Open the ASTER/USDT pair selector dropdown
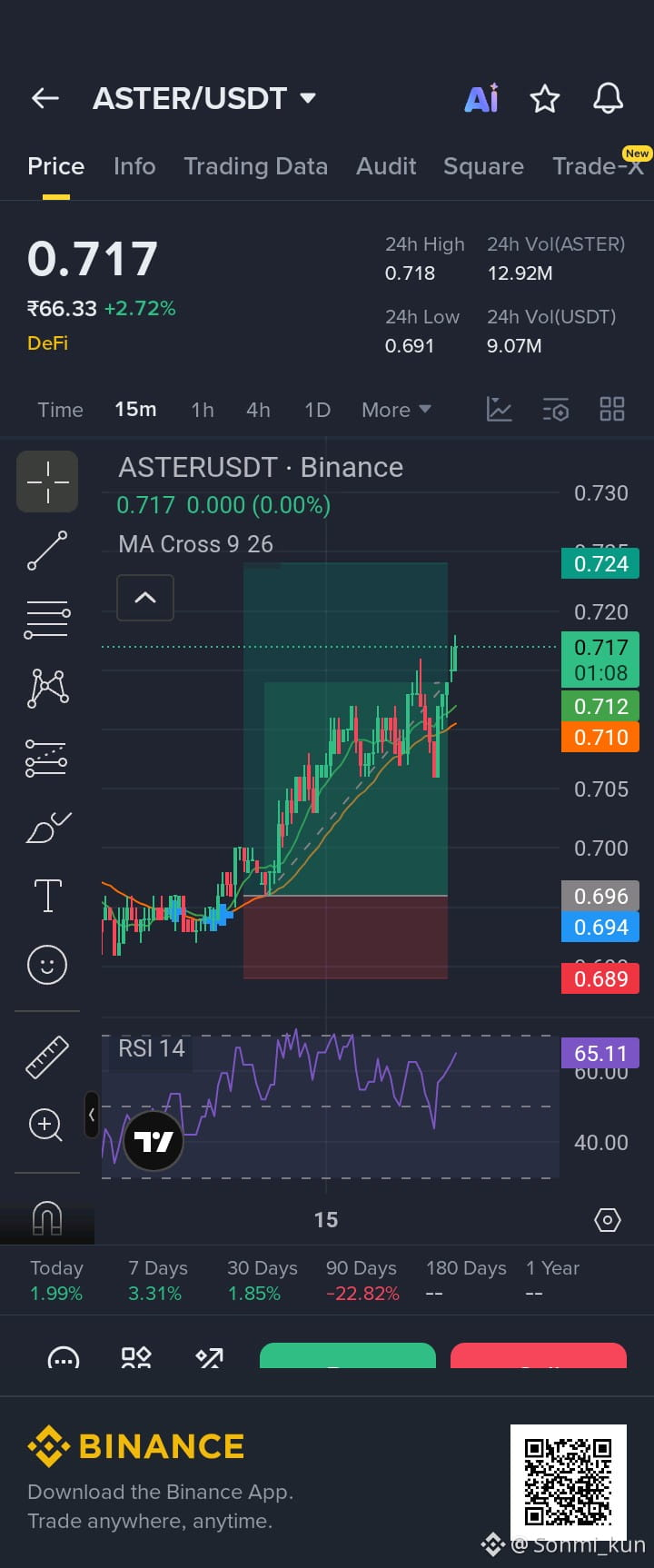The width and height of the screenshot is (654, 1568). click(204, 98)
